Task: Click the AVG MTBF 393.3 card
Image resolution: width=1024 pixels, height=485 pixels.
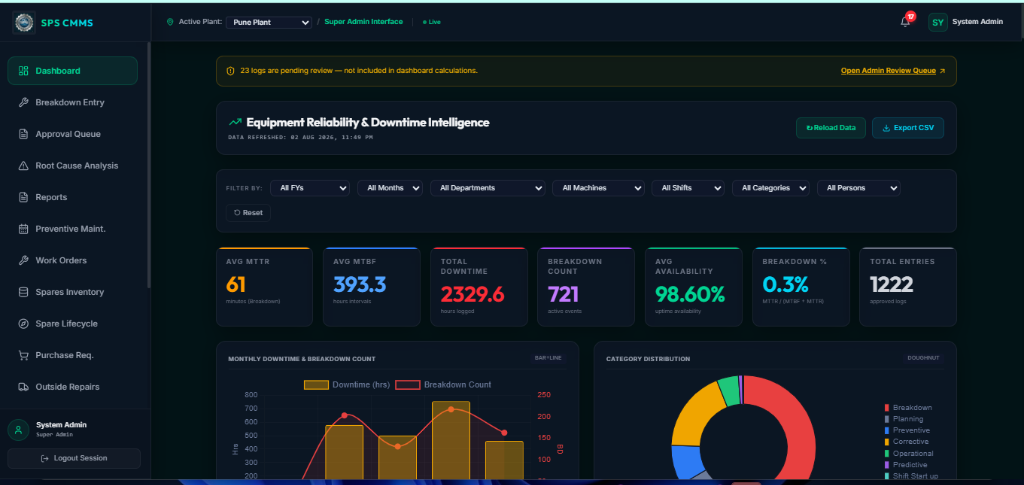Action: 372,287
